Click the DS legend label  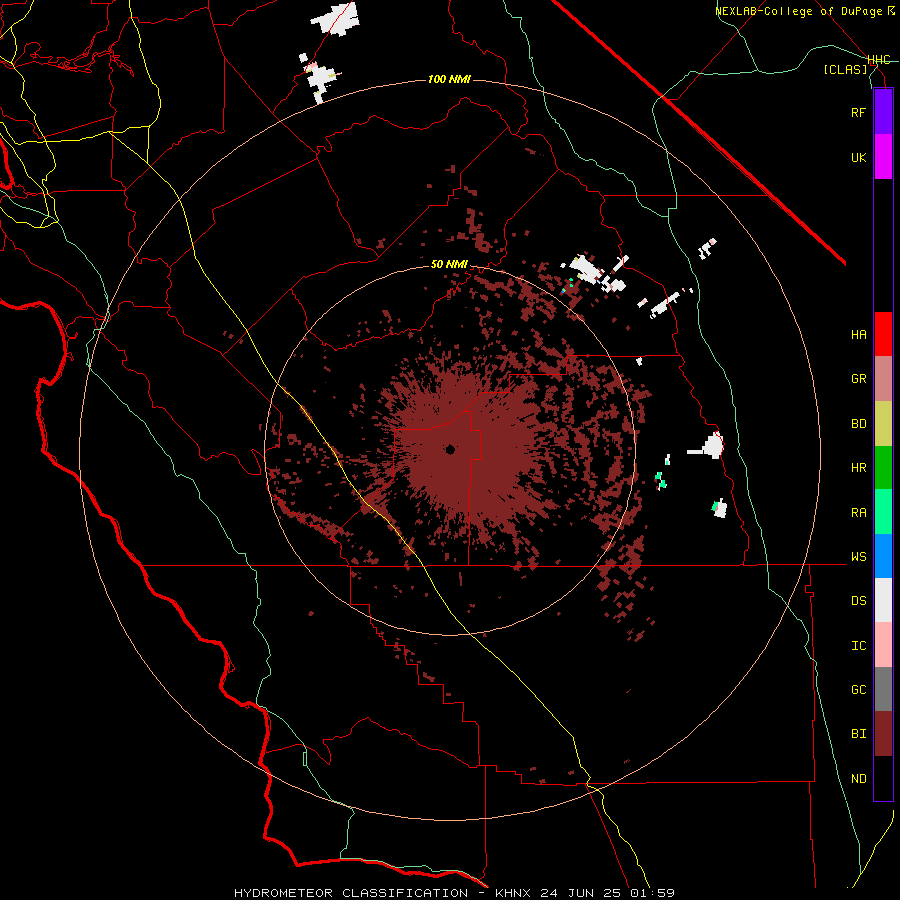coord(858,600)
